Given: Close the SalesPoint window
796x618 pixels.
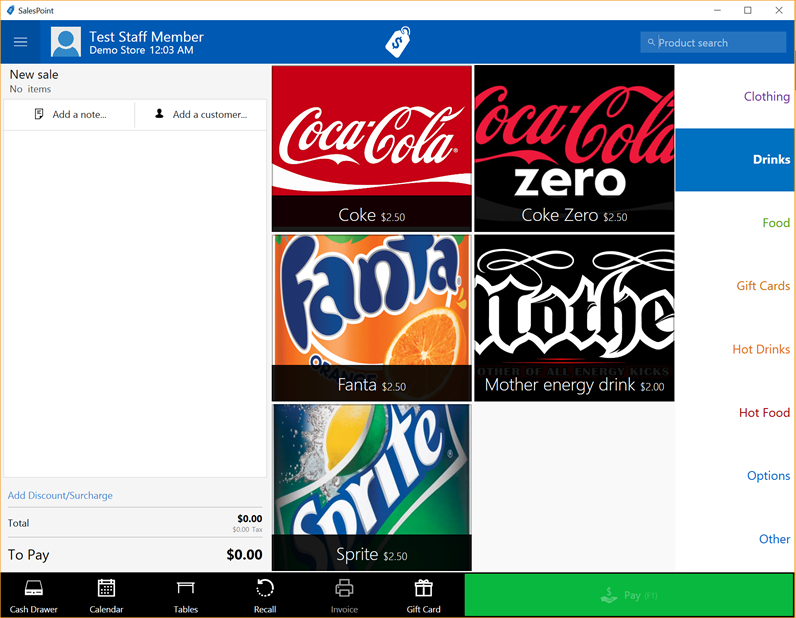Looking at the screenshot, I should (x=779, y=10).
